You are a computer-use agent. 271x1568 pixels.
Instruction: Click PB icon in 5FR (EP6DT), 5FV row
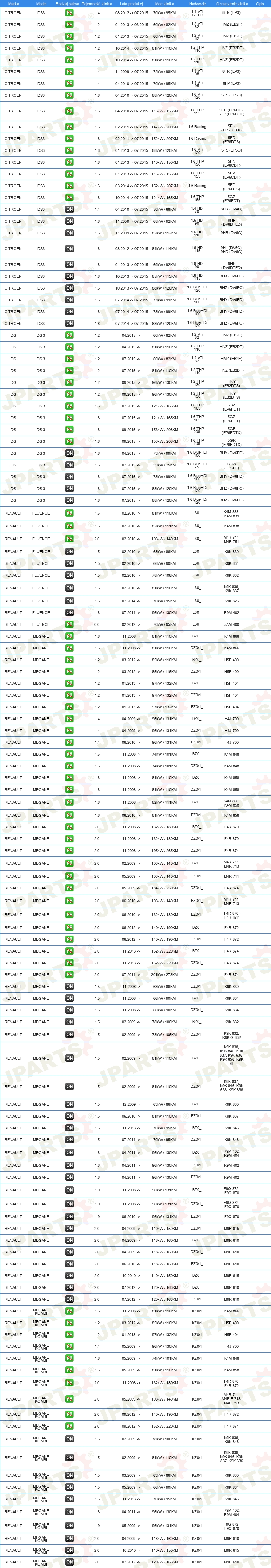pos(69,111)
